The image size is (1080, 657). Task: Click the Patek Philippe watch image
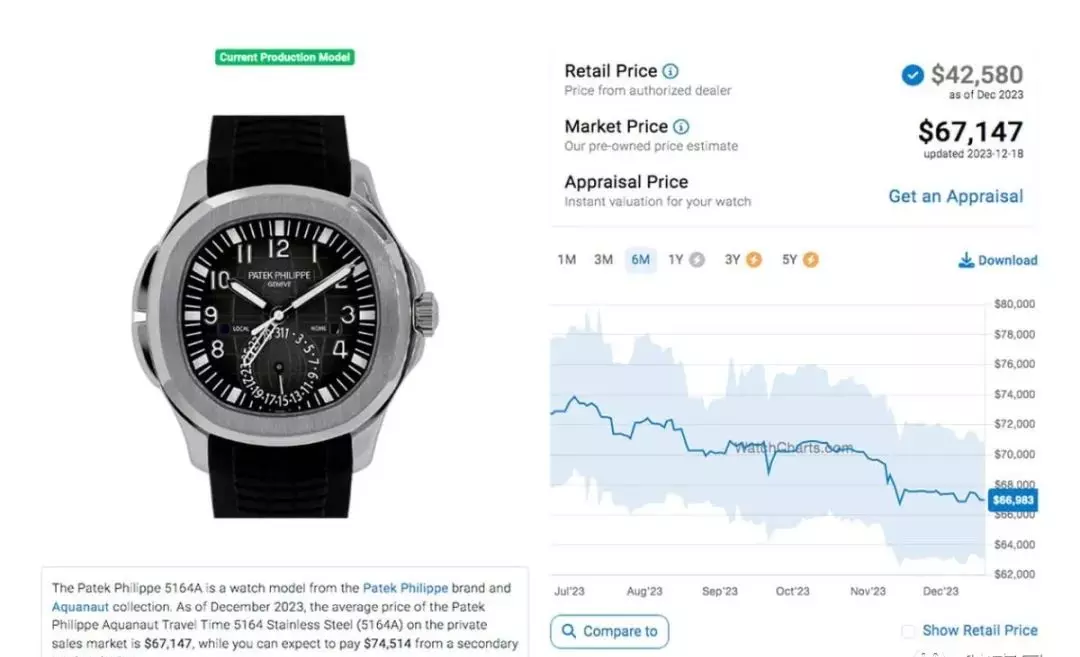click(282, 317)
